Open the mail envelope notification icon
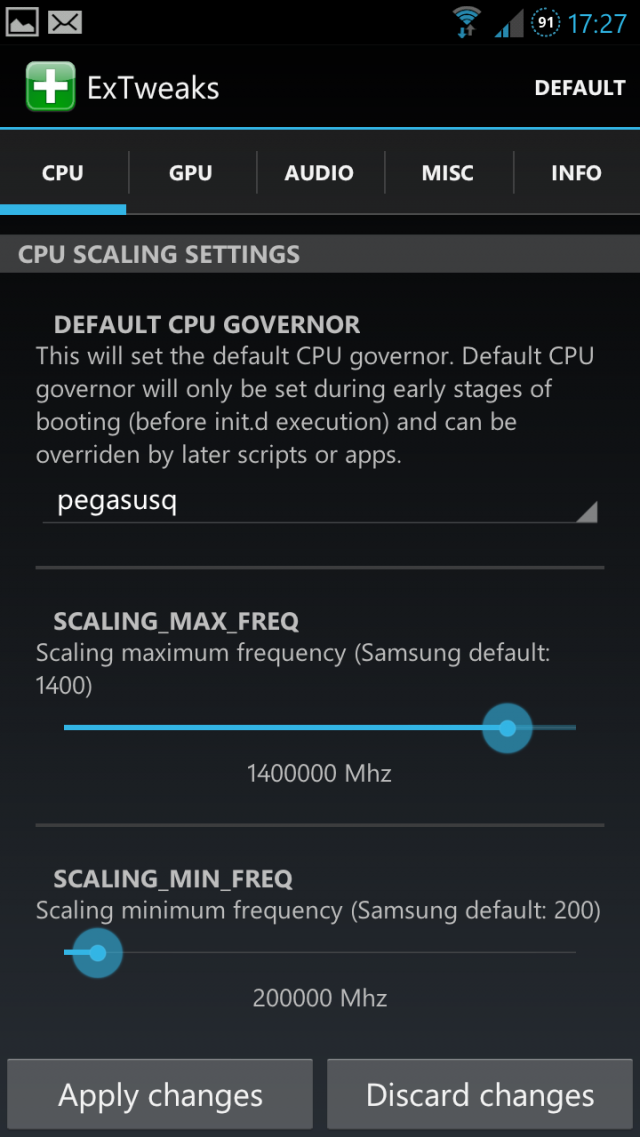Image resolution: width=640 pixels, height=1138 pixels. (66, 21)
